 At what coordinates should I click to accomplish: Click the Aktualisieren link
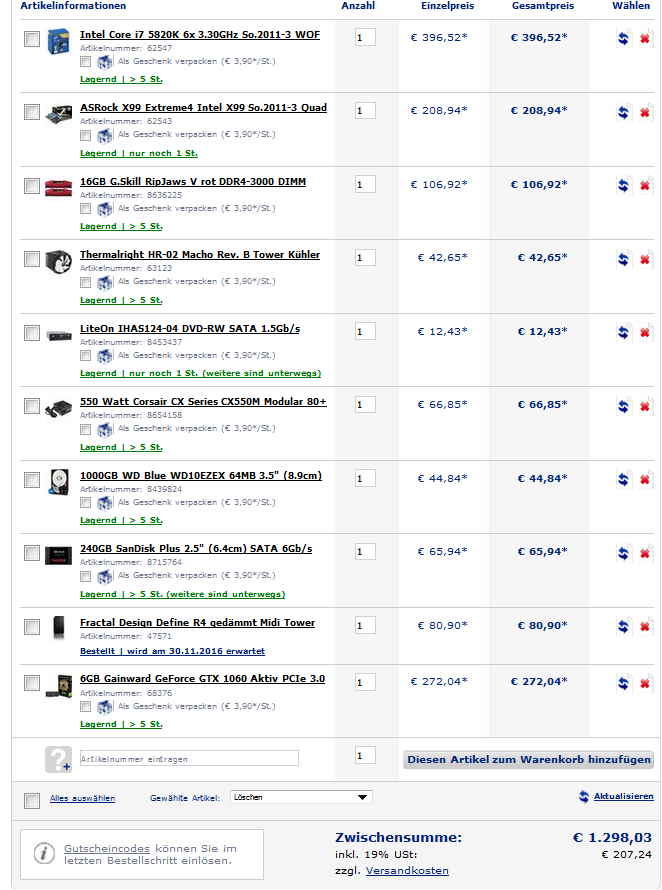623,796
